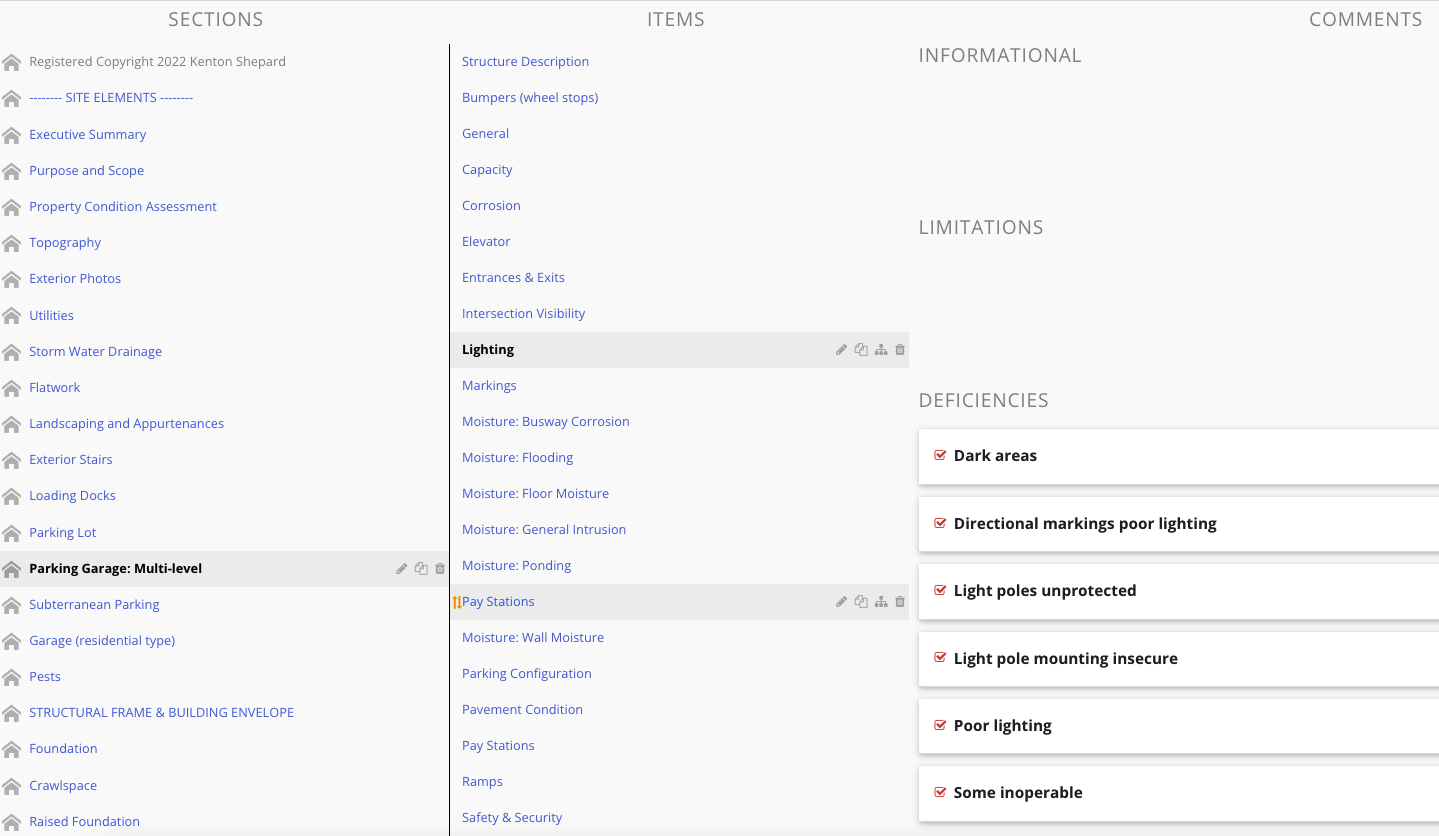Image resolution: width=1439 pixels, height=836 pixels.
Task: Open the Raised Foundation section
Action: [84, 822]
